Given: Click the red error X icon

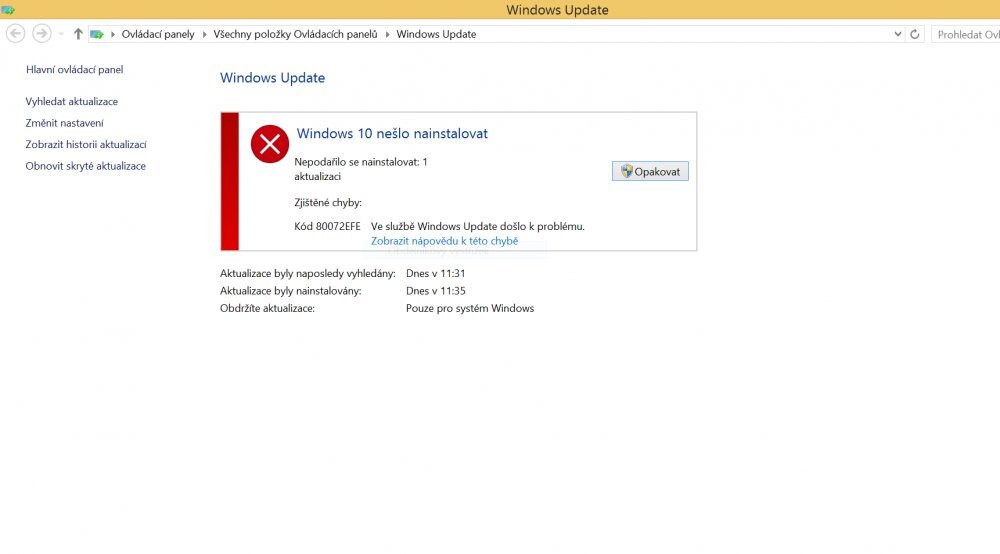Looking at the screenshot, I should 269,144.
